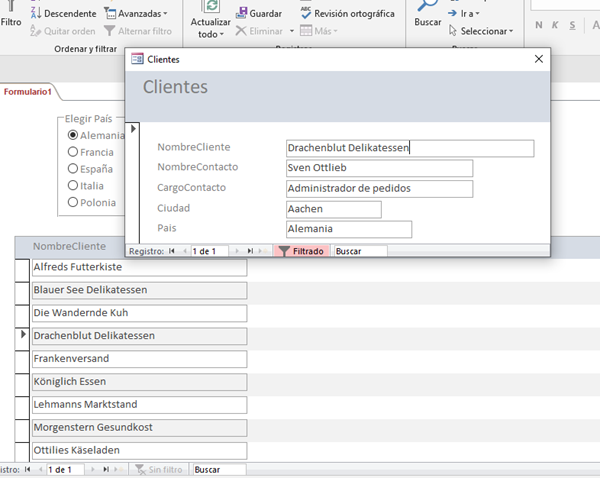The height and width of the screenshot is (478, 600).
Task: Open the Ir a dropdown menu
Action: [x=467, y=14]
